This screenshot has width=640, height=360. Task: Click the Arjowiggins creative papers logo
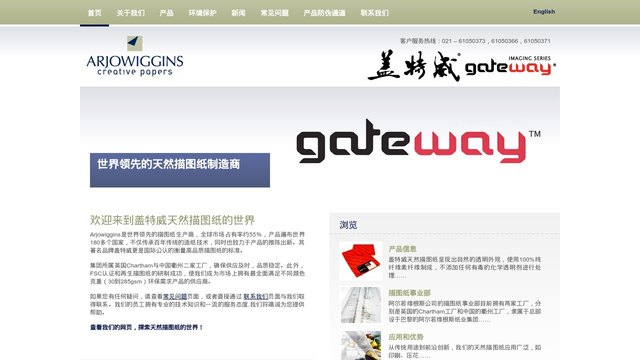(x=135, y=56)
